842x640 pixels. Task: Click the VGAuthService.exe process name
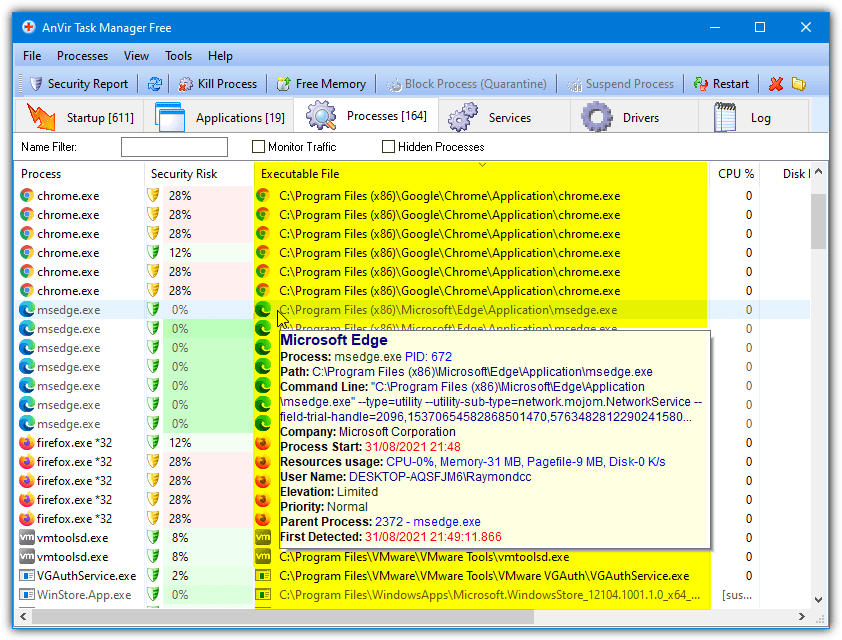click(86, 576)
